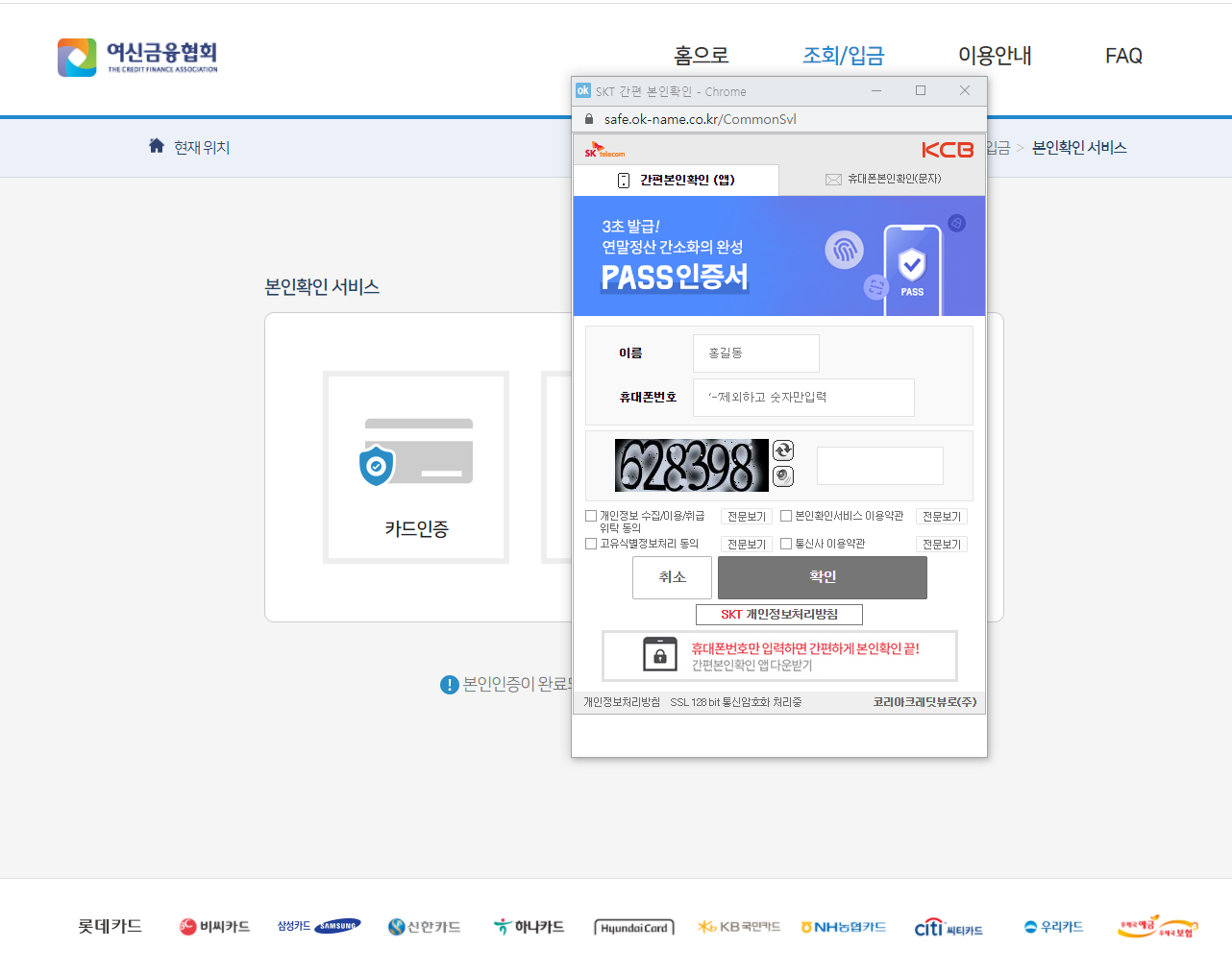Click the 카드인증 card shield icon
The image size is (1232, 973).
pyautogui.click(x=376, y=466)
